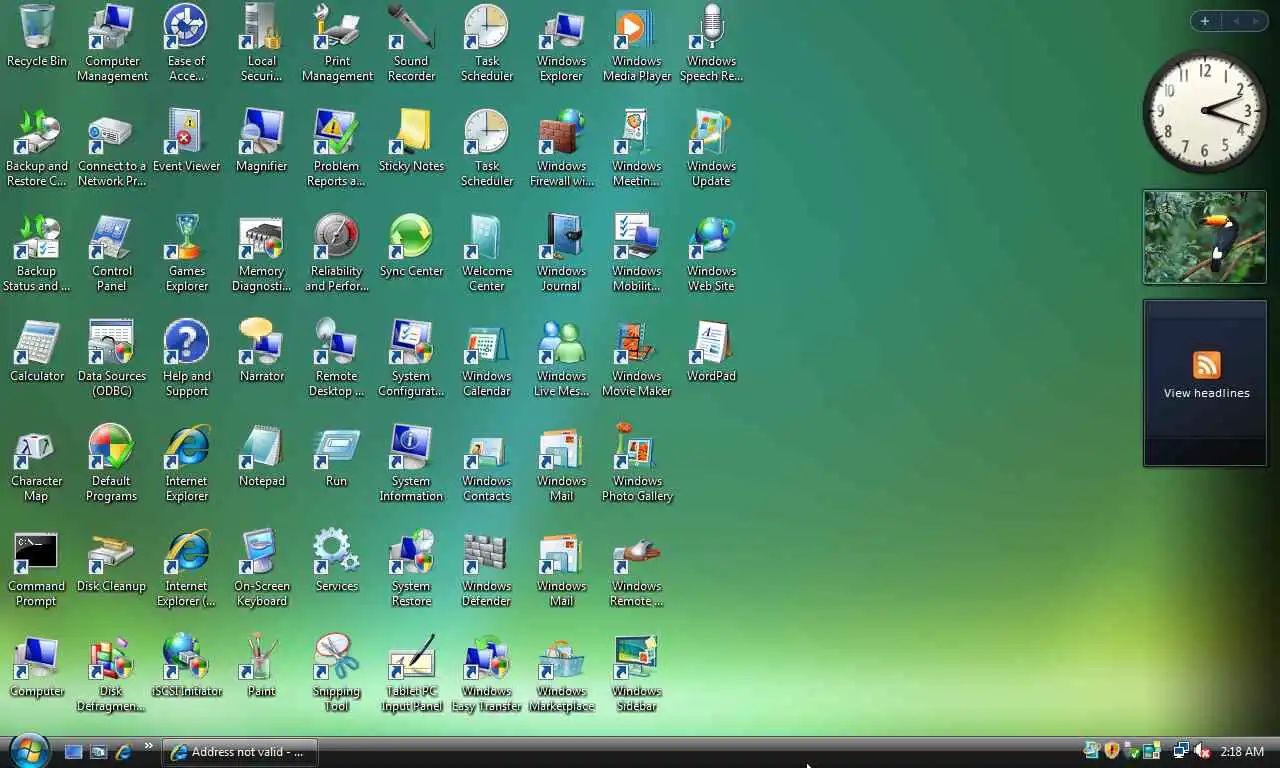Launch the Calculator shortcut

click(x=37, y=351)
